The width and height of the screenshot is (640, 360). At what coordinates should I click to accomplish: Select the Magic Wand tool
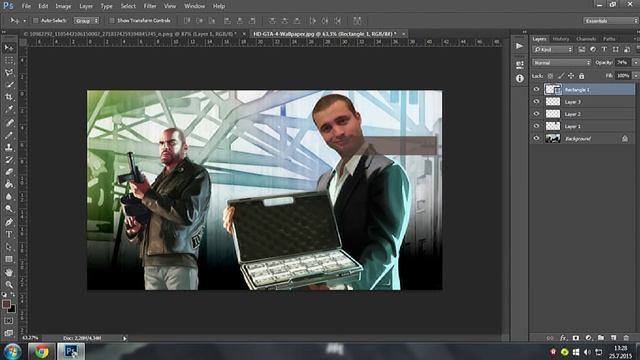[9, 85]
